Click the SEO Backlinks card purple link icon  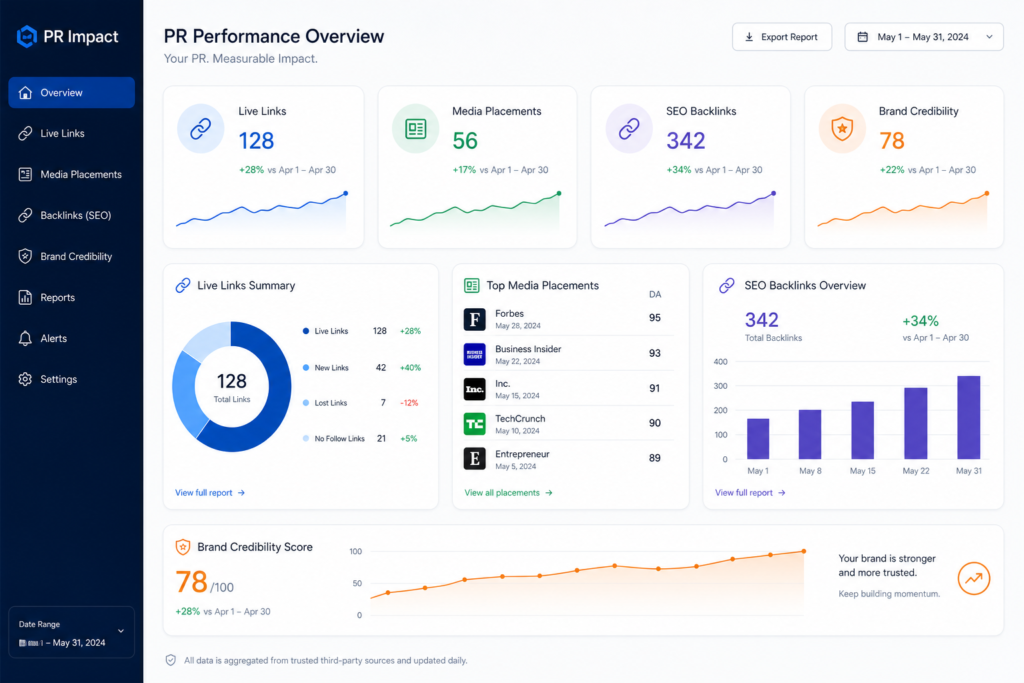[629, 129]
